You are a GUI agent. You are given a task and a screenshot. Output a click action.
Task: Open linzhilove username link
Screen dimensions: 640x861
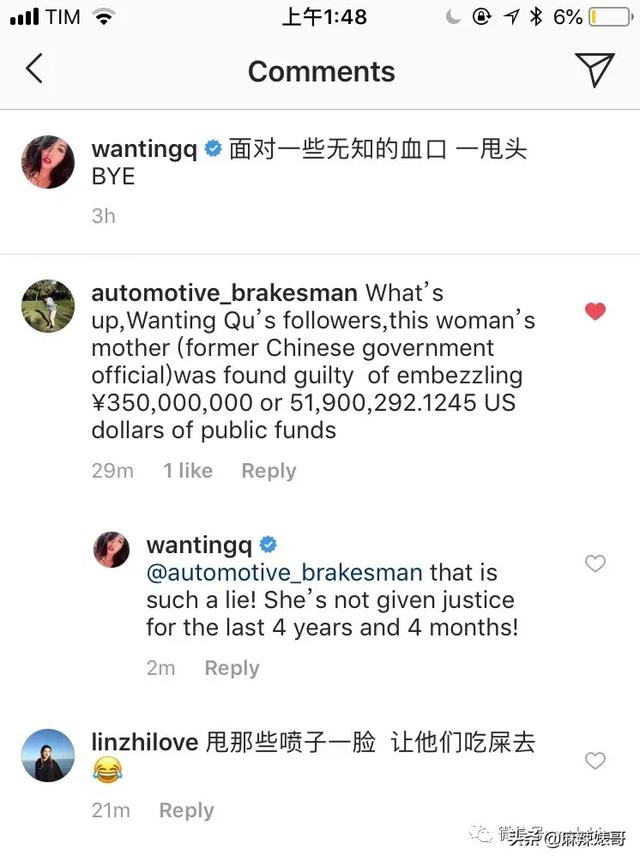click(145, 742)
